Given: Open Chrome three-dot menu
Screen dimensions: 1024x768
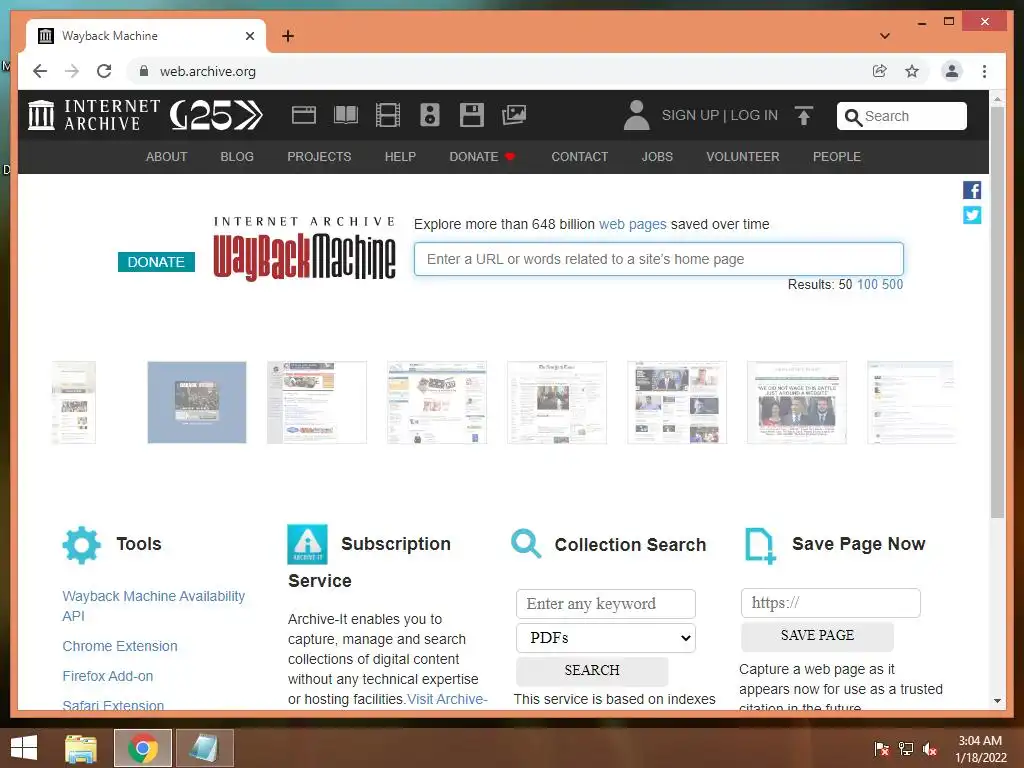Looking at the screenshot, I should point(984,71).
